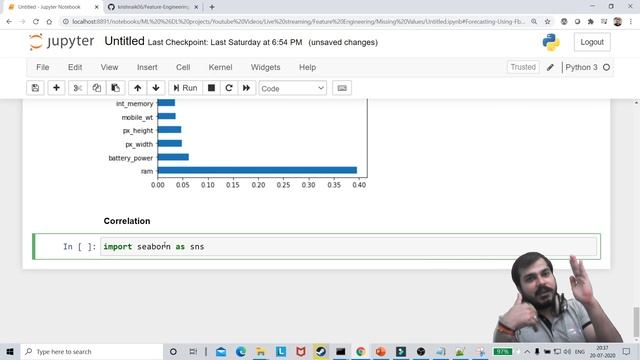Cut the selected cells with scissors icon
The height and width of the screenshot is (360, 640).
[78, 88]
